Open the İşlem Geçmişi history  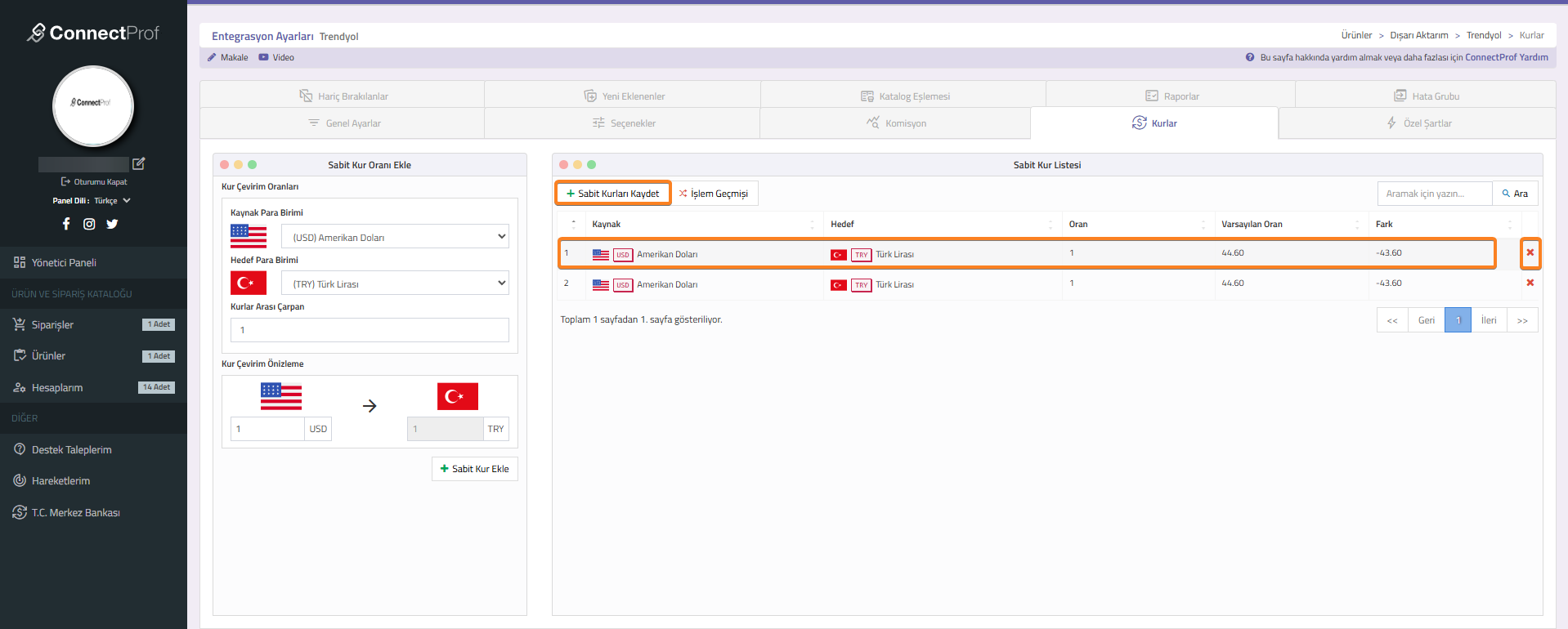(x=714, y=194)
